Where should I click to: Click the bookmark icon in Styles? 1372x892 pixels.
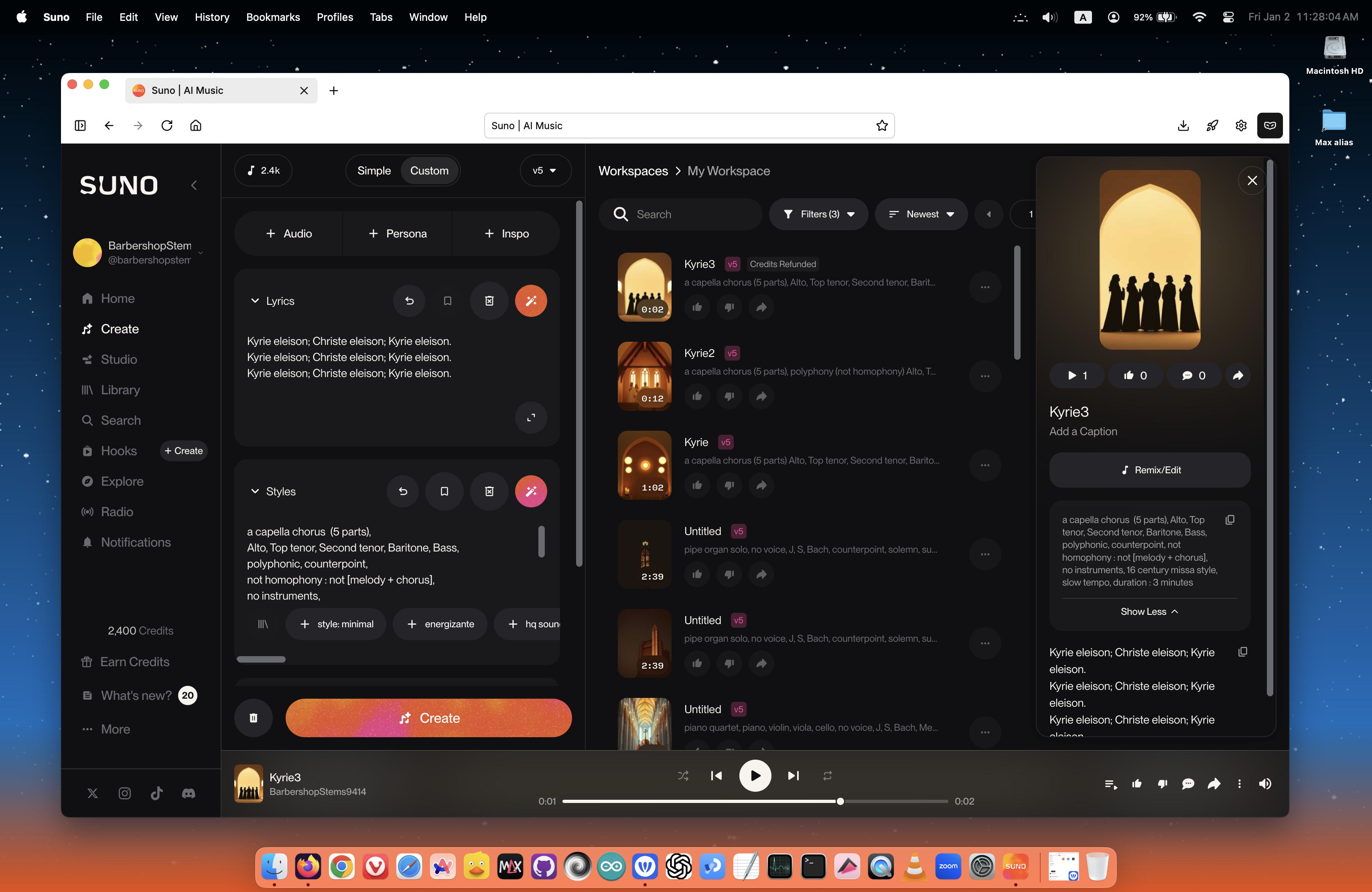[x=444, y=491]
